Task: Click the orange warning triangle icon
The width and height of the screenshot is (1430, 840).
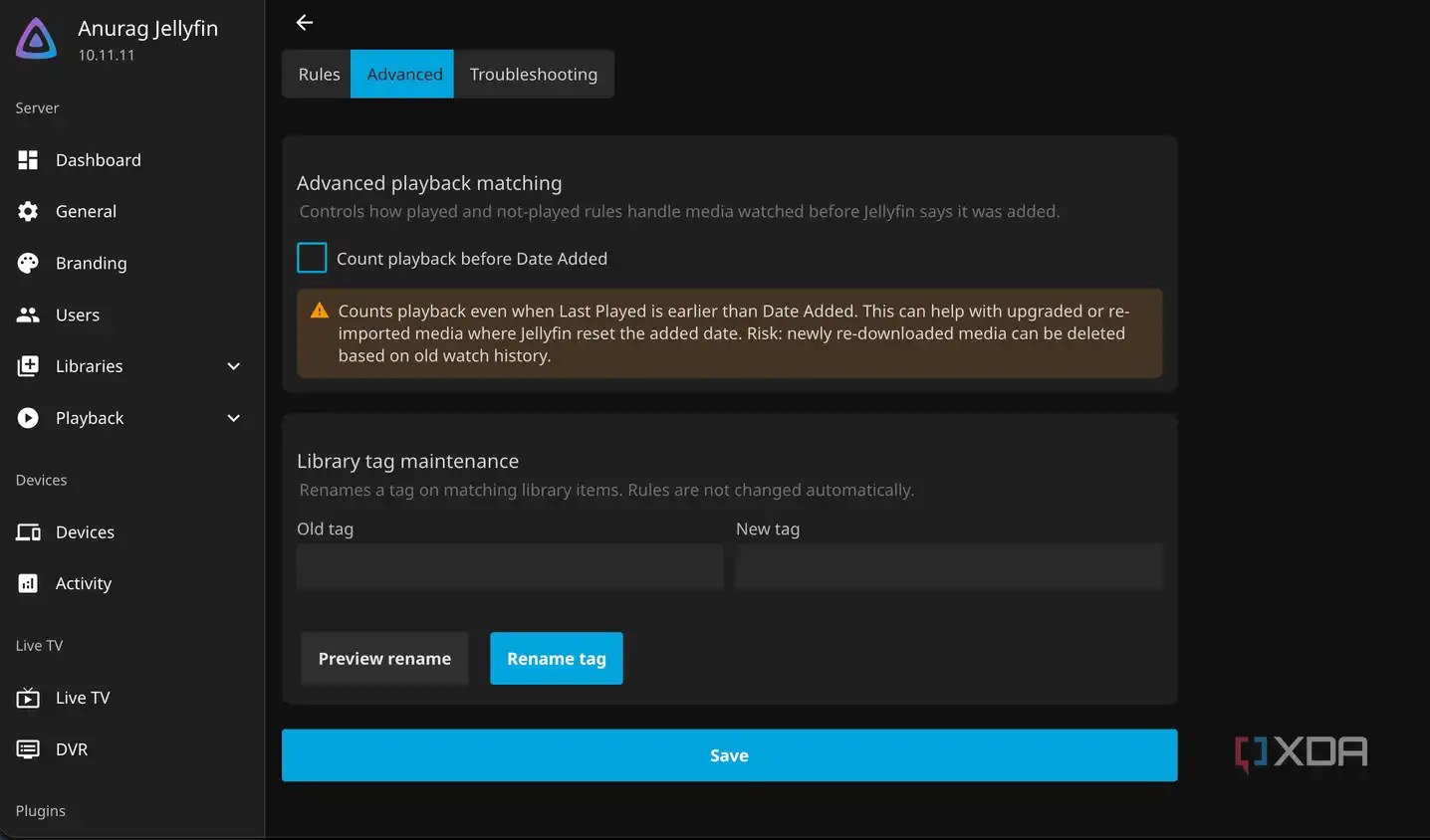Action: (320, 311)
